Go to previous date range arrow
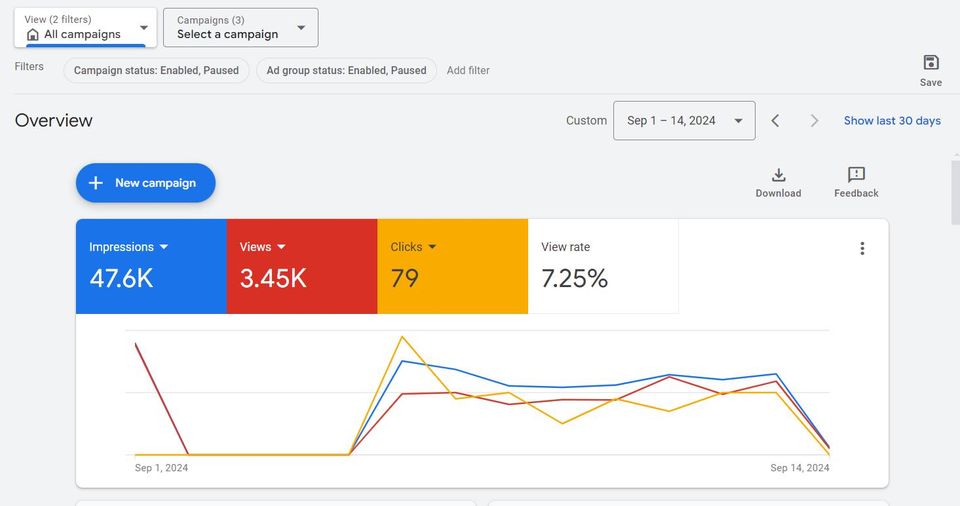The width and height of the screenshot is (960, 506). pos(775,121)
